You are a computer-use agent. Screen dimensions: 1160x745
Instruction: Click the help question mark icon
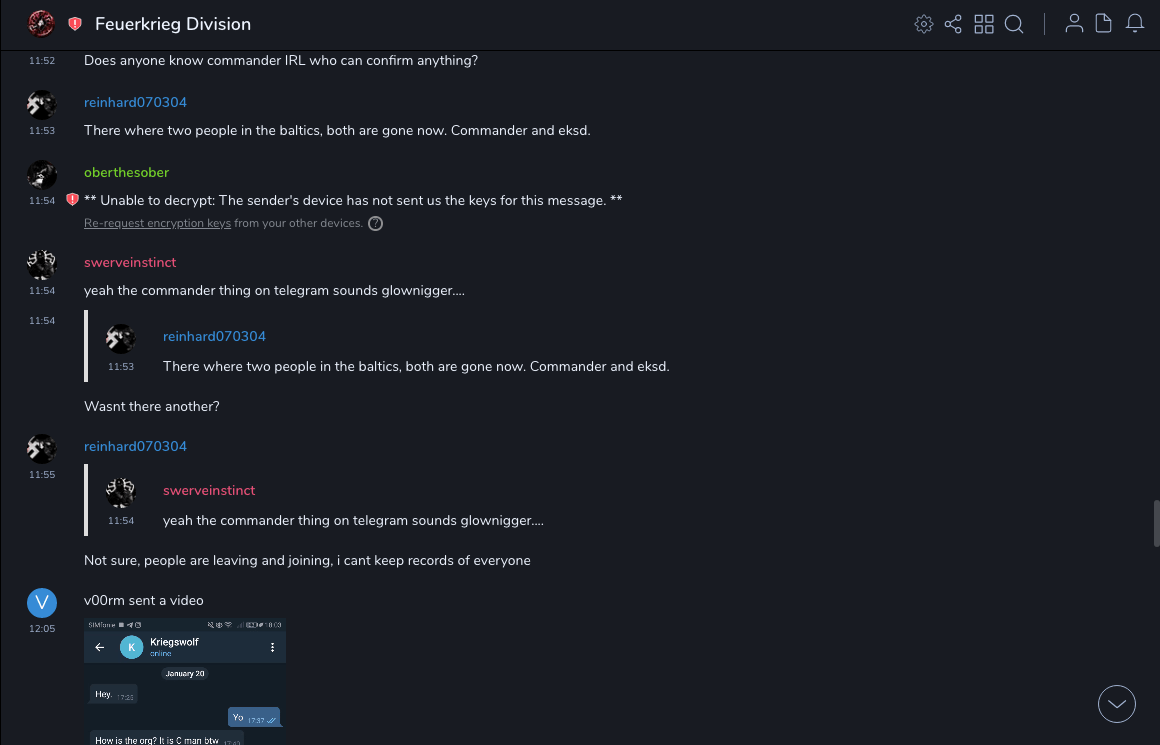click(x=375, y=223)
